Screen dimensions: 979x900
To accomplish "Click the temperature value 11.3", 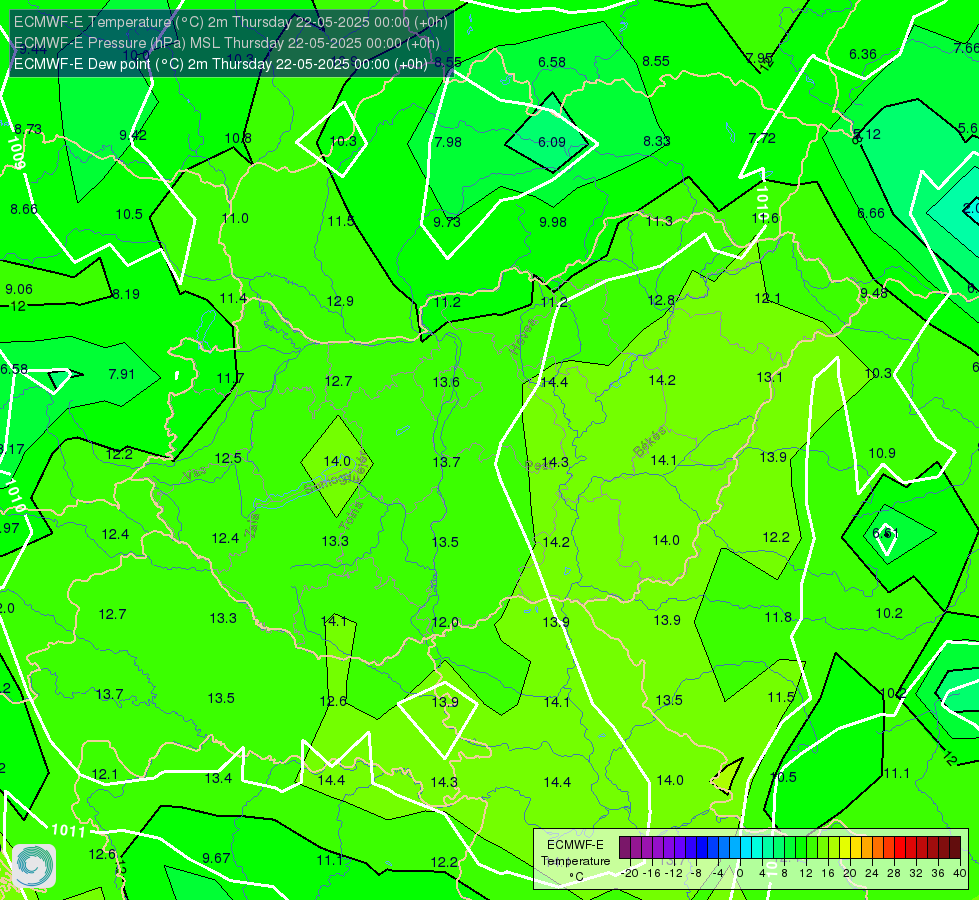I will click(x=659, y=221).
